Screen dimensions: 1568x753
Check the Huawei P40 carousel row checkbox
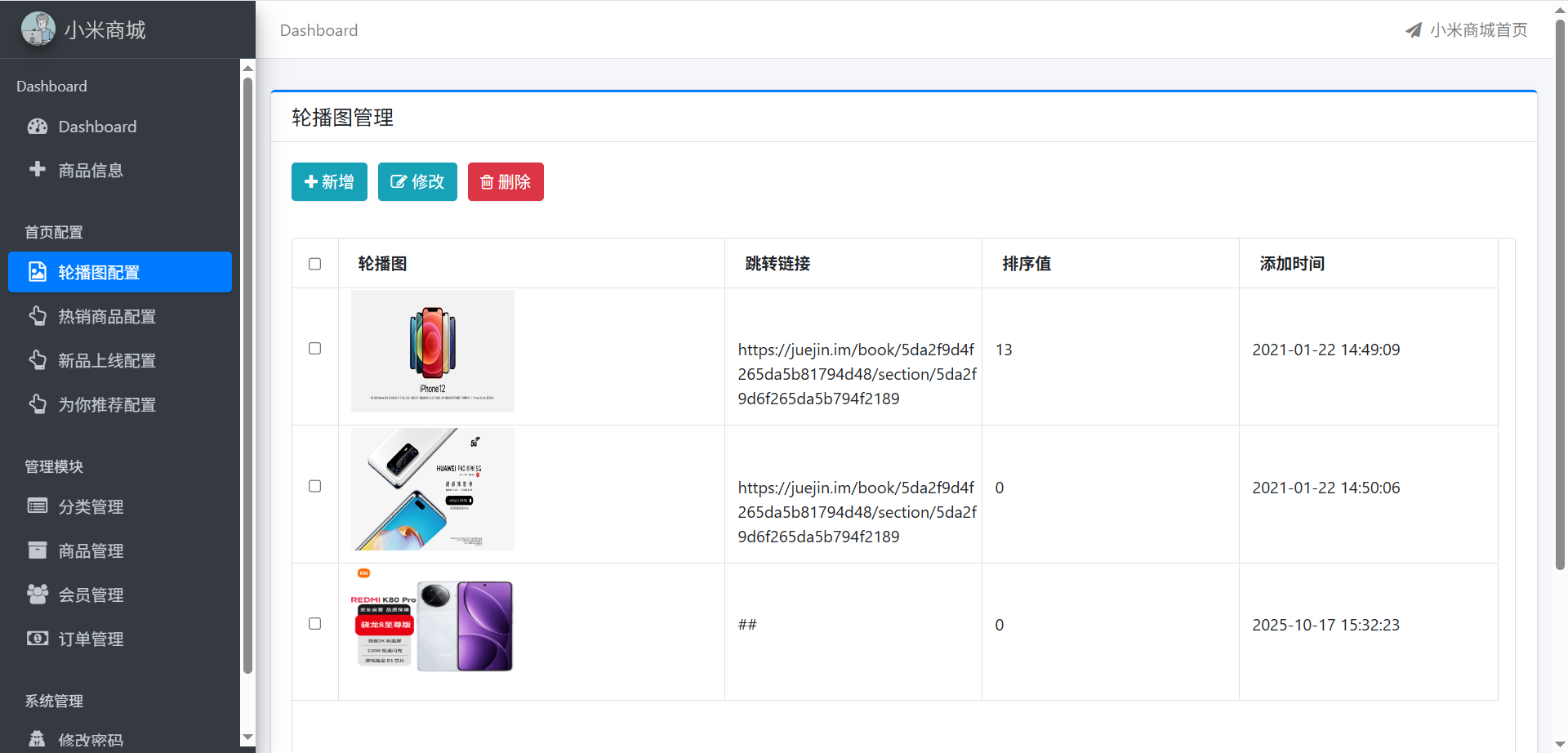(315, 486)
